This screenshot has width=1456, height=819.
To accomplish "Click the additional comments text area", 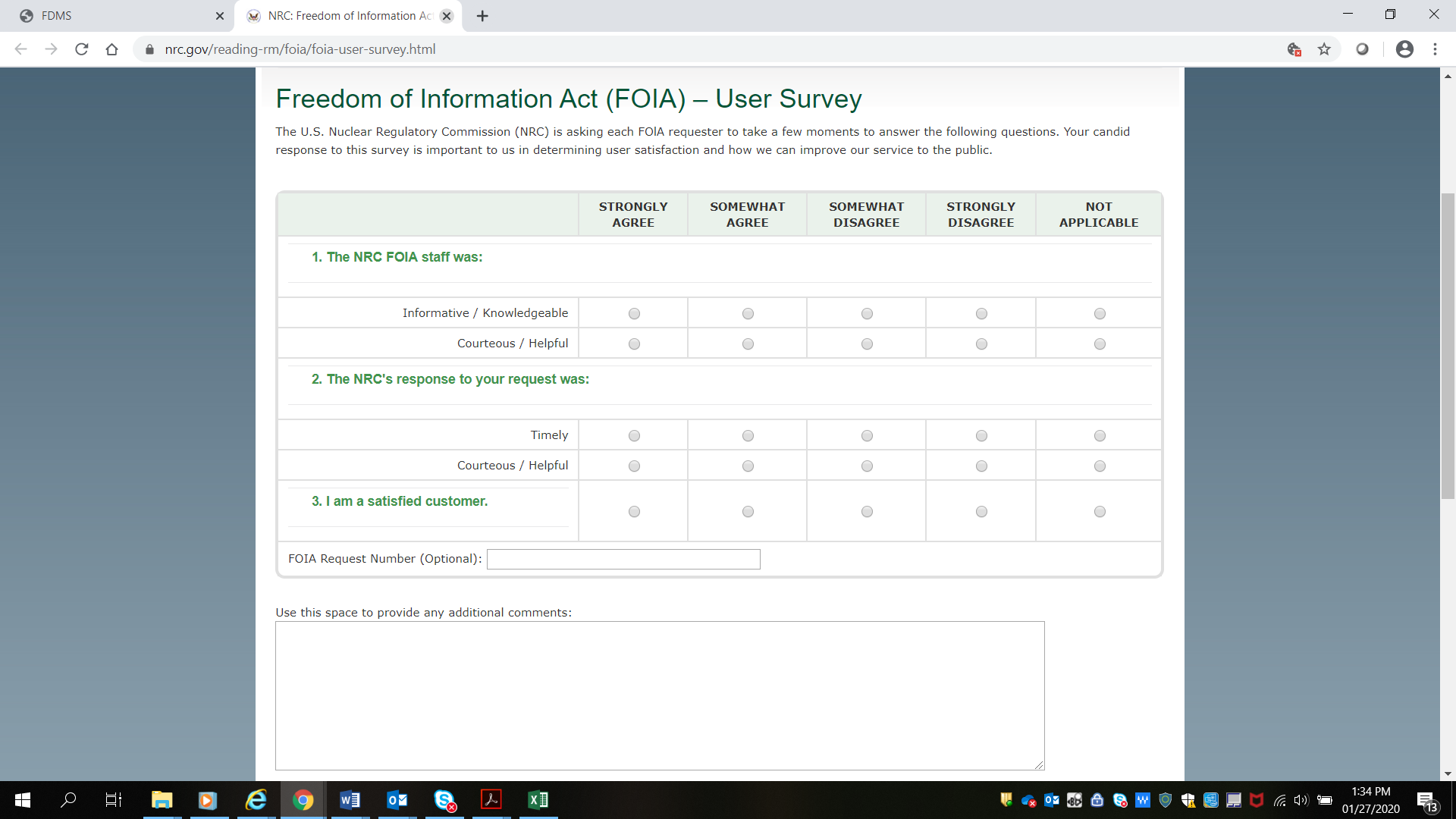I will [659, 695].
